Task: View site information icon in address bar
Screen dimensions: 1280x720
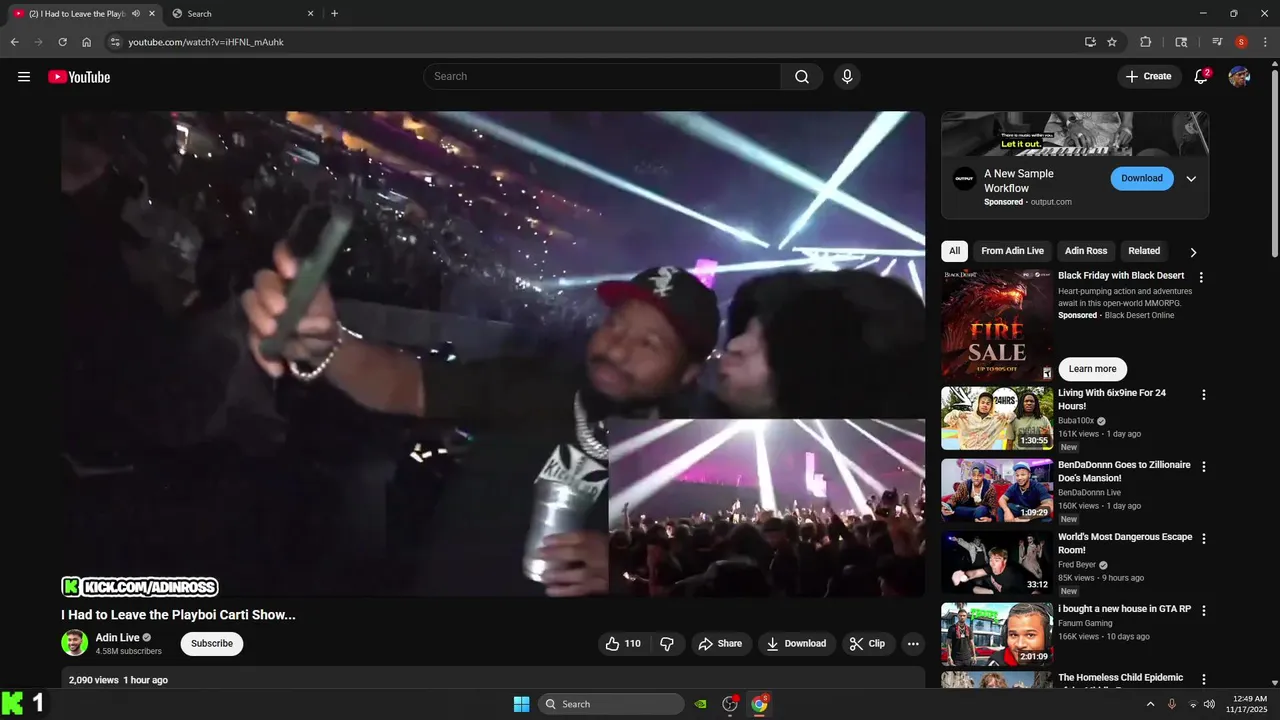Action: coord(115,42)
